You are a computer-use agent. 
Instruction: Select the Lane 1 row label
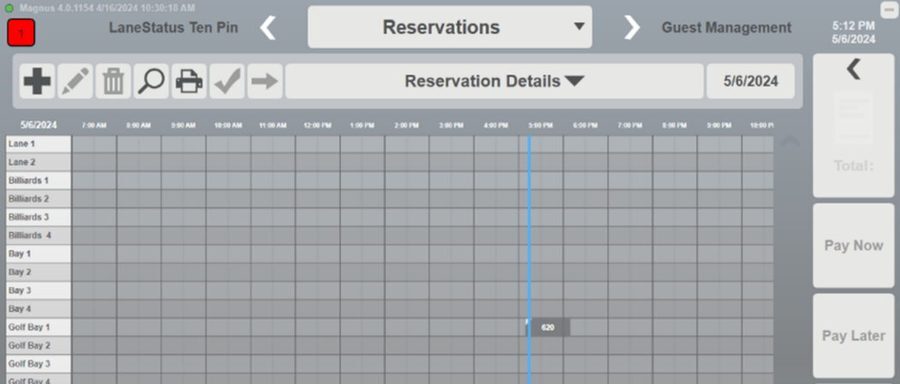click(38, 144)
